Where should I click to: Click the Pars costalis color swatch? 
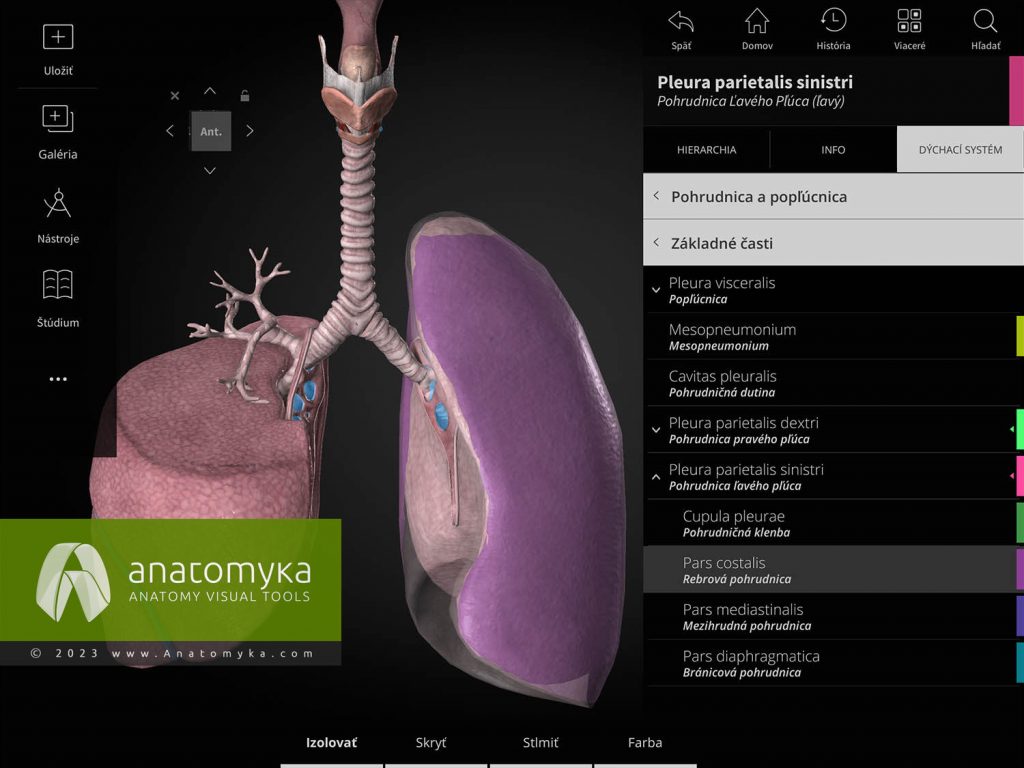1019,570
